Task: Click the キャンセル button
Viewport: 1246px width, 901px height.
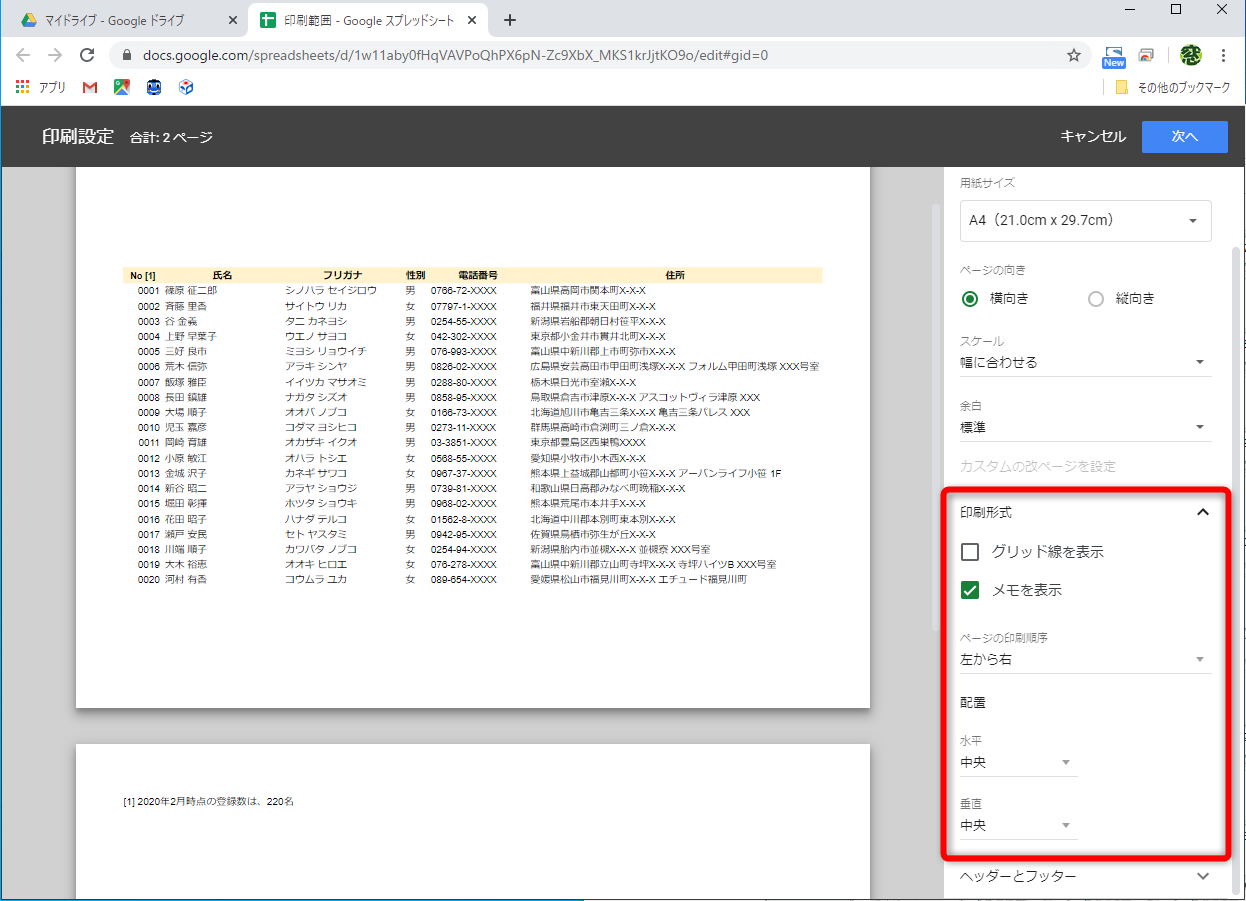Action: click(1093, 137)
